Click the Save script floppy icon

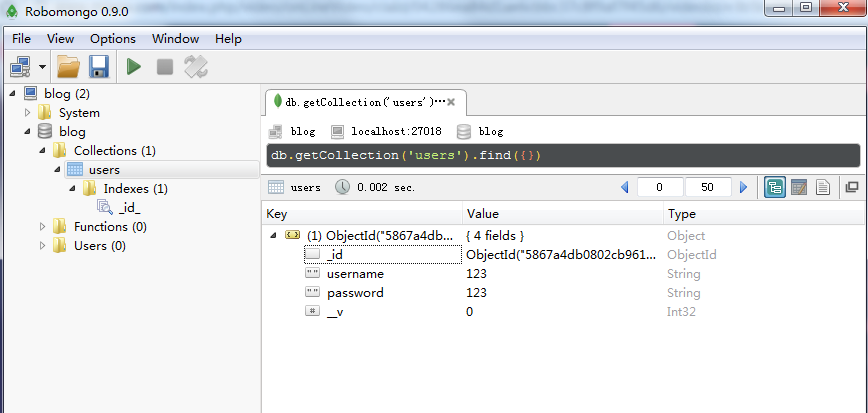(x=98, y=67)
